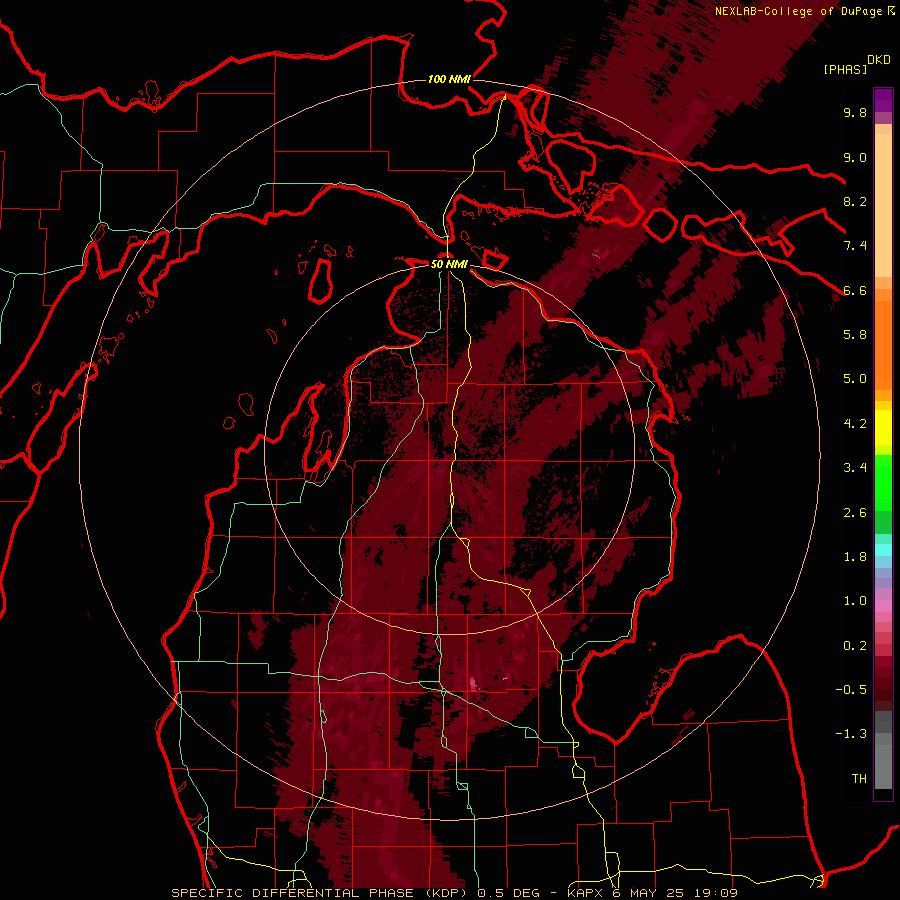Pick the purple segment at top of color scale
The height and width of the screenshot is (900, 900).
click(883, 100)
